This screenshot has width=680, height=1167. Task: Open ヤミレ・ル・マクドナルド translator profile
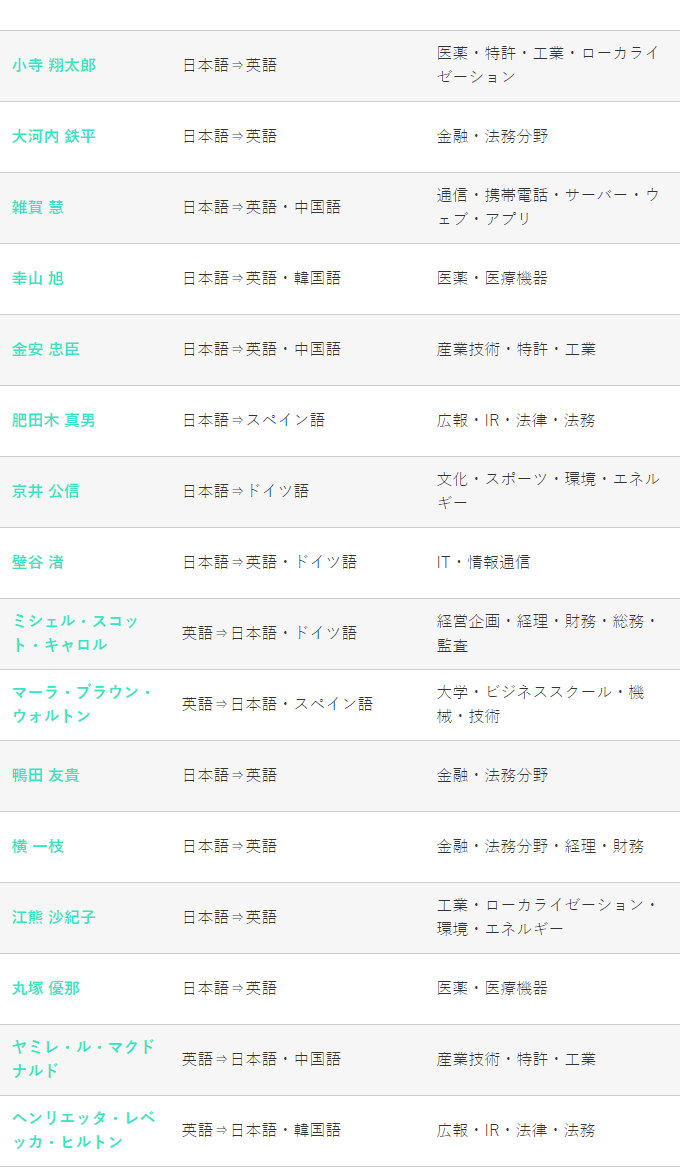point(84,1059)
